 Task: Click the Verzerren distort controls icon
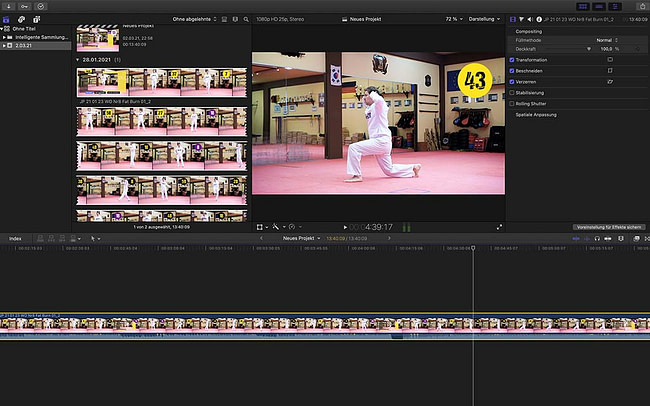point(610,82)
